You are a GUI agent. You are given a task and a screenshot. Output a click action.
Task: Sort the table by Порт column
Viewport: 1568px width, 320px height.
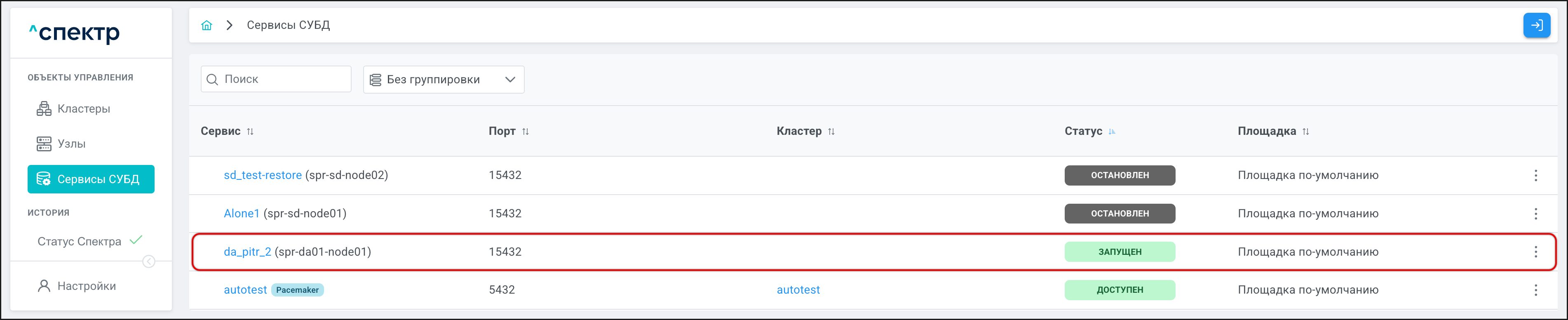(525, 132)
